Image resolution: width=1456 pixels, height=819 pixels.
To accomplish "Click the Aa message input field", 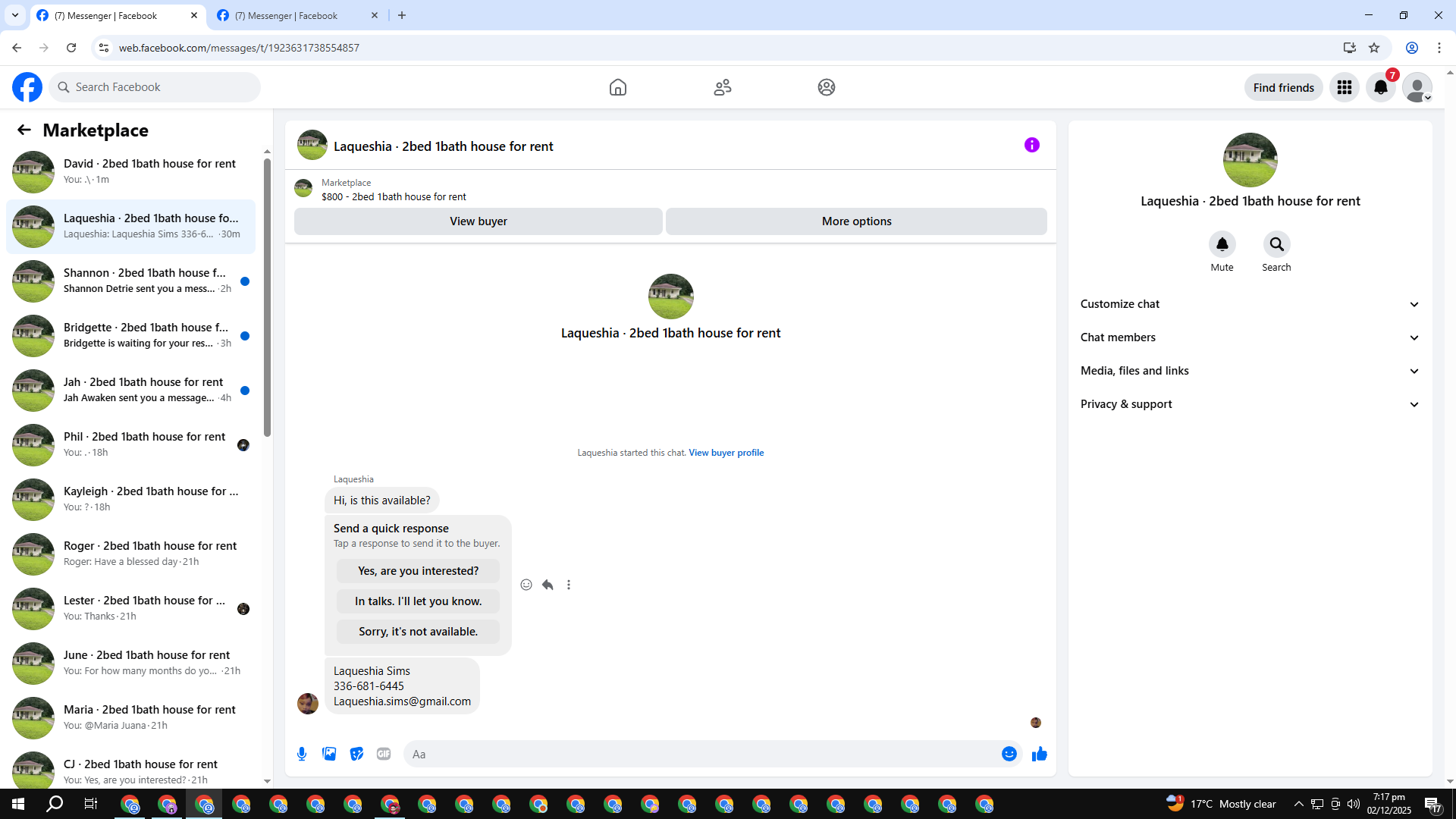I will coord(698,754).
